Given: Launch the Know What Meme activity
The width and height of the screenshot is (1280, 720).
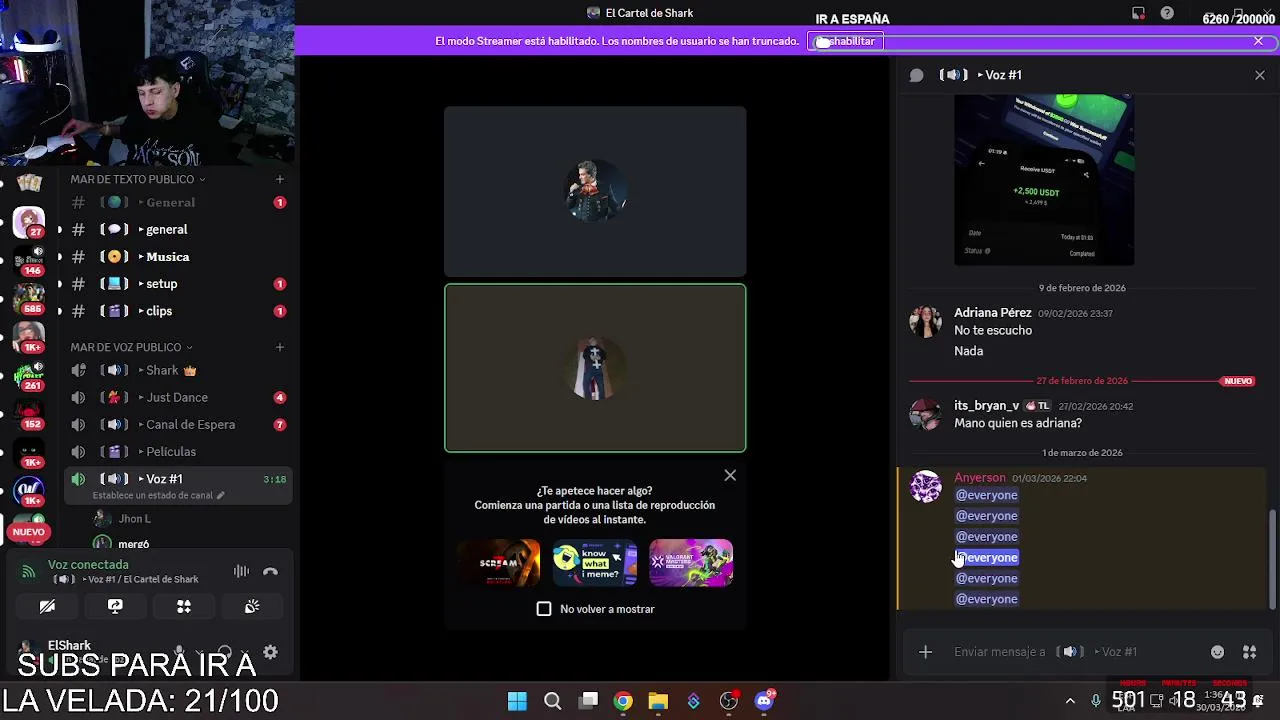Looking at the screenshot, I should click(x=594, y=563).
